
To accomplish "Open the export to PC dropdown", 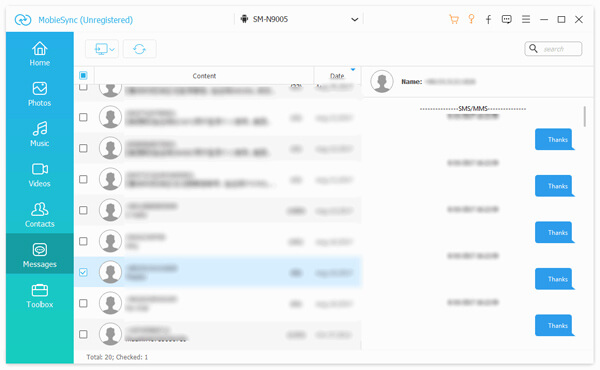I will click(x=102, y=49).
